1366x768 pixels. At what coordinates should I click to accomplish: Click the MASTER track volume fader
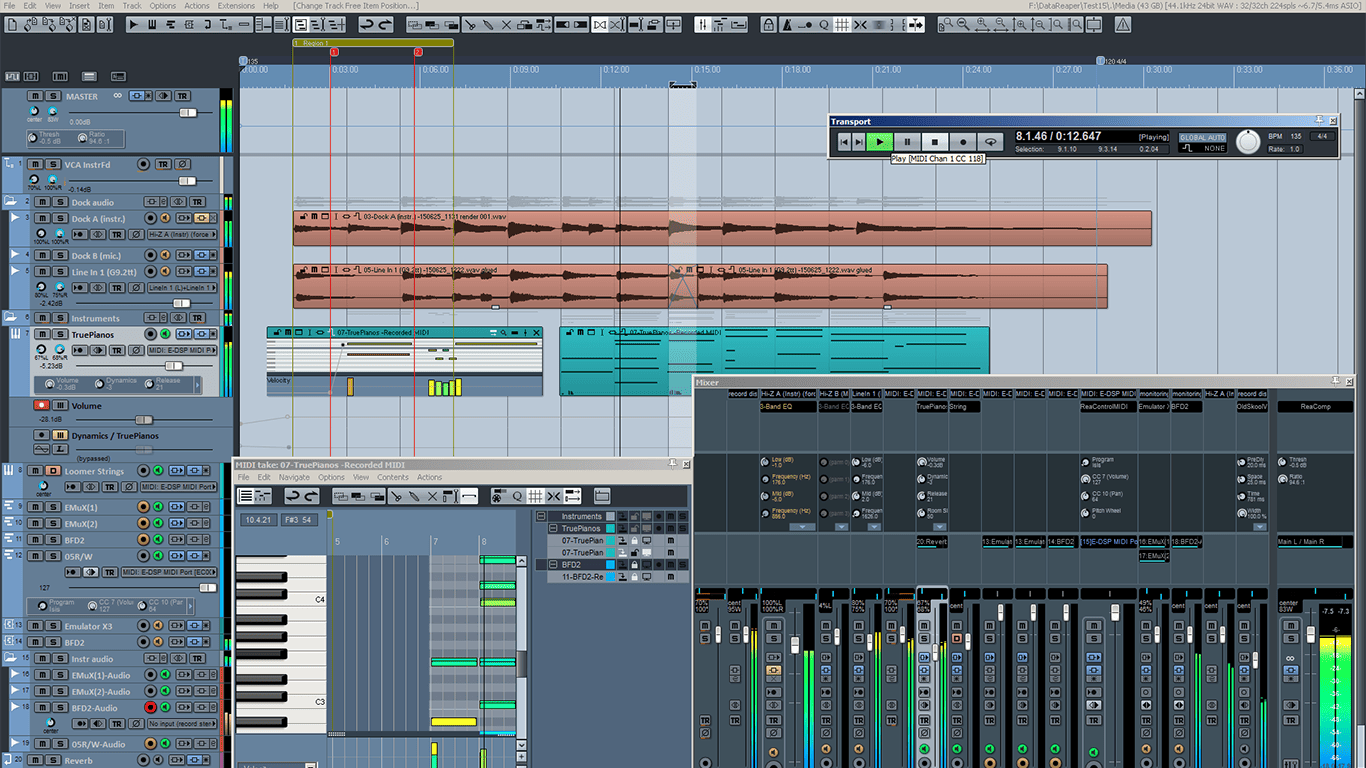click(x=187, y=113)
